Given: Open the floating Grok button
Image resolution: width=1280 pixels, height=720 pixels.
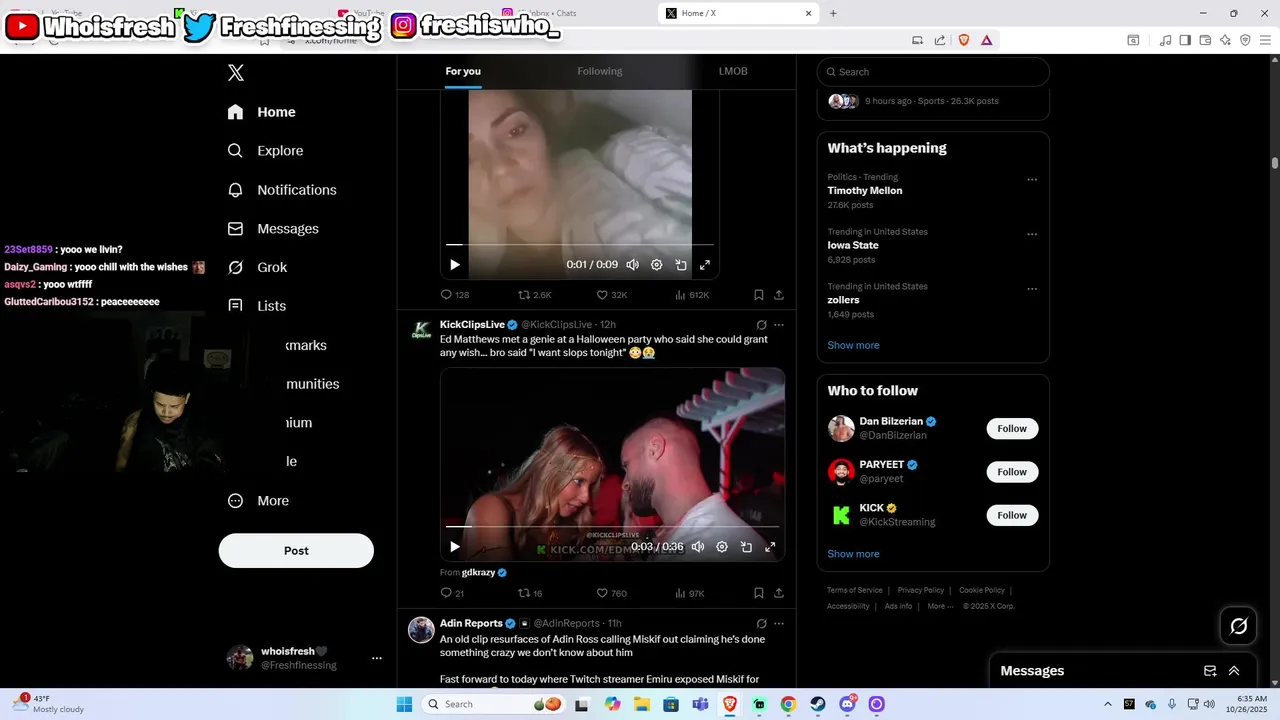Looking at the screenshot, I should 1238,626.
